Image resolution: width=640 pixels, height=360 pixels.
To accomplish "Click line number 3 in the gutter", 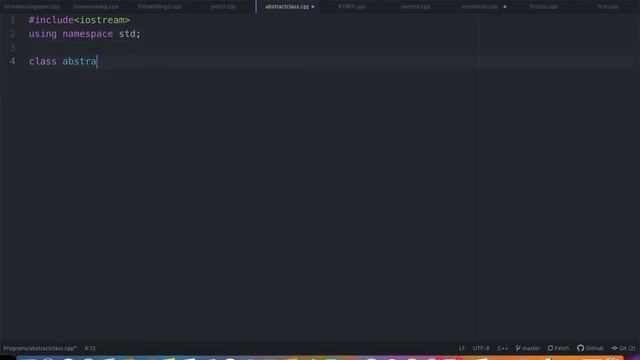I will coord(13,47).
